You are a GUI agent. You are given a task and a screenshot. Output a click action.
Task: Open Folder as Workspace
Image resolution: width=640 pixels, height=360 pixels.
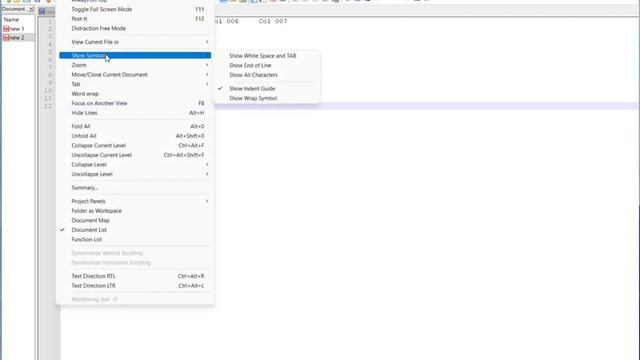coord(135,211)
